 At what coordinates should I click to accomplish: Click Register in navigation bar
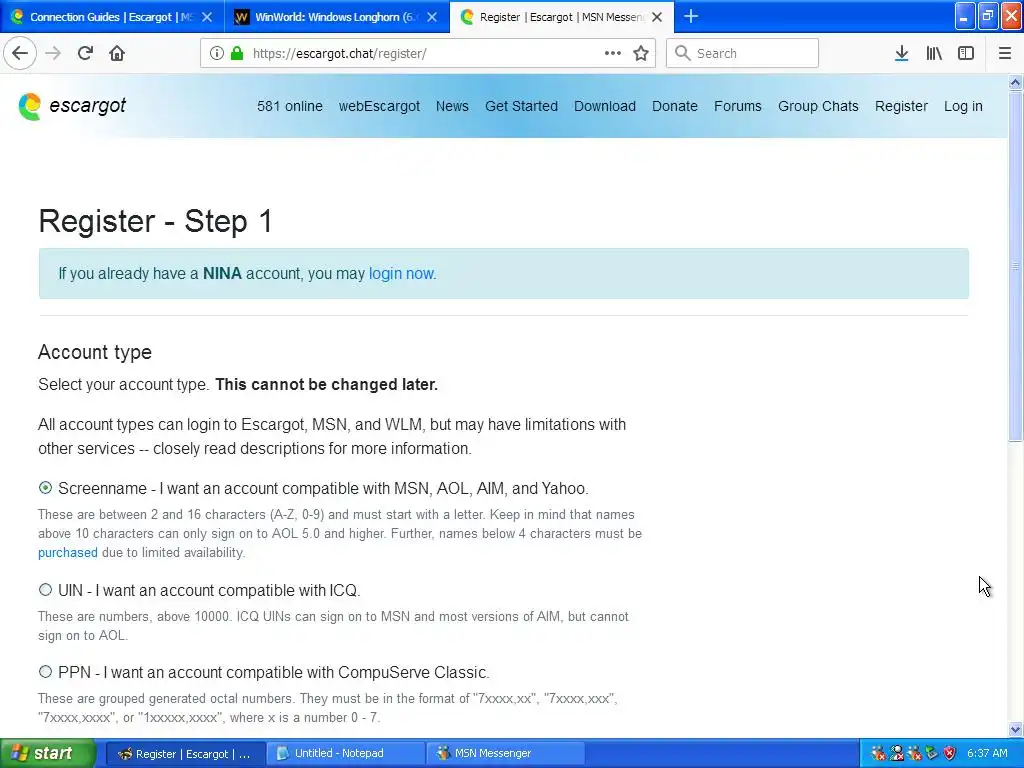901,106
